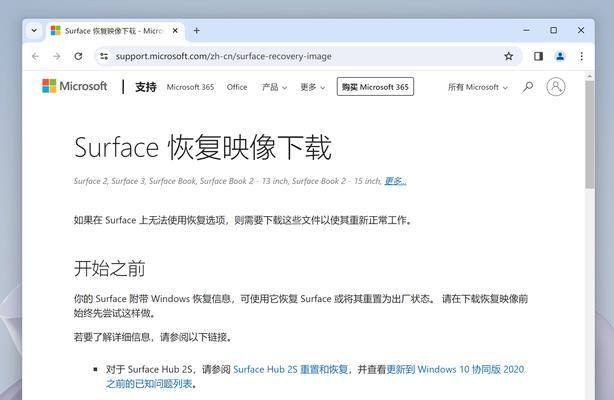The image size is (614, 400).
Task: Go forward to the next page
Action: [x=57, y=56]
